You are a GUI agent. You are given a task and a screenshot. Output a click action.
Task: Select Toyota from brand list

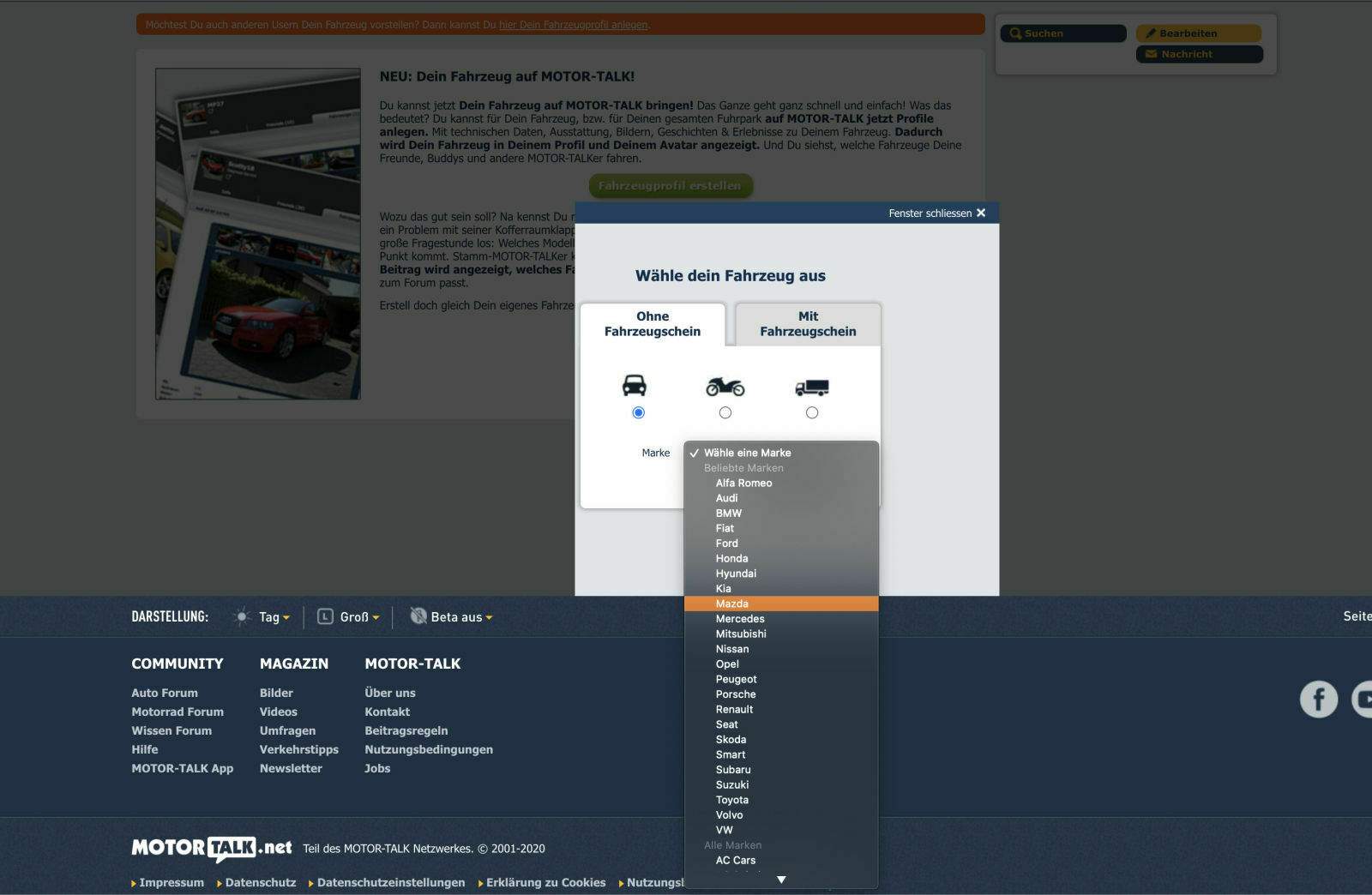(x=781, y=800)
